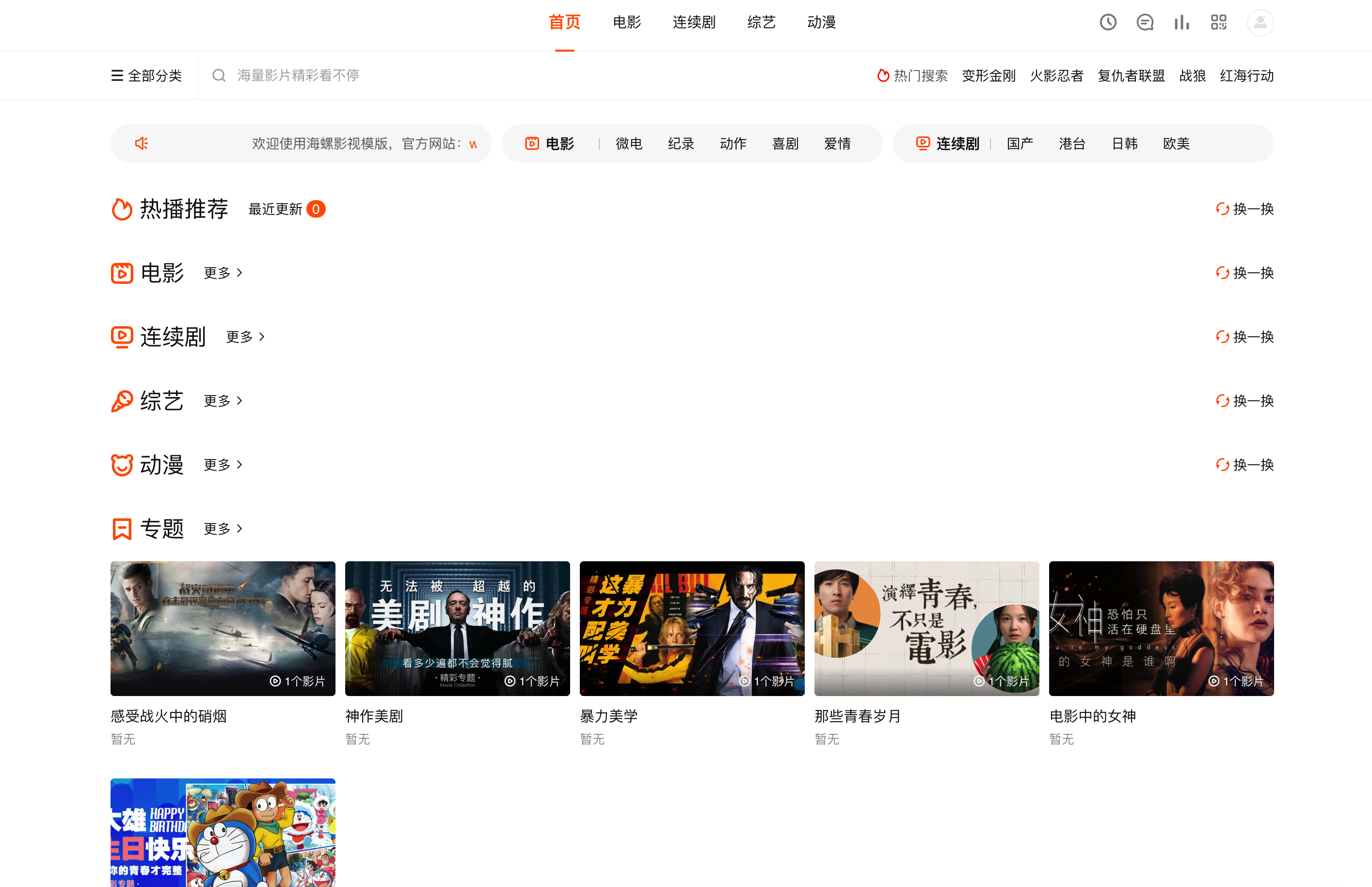This screenshot has width=1372, height=887.
Task: Select the 喜剧 movie genre link
Action: pos(785,143)
